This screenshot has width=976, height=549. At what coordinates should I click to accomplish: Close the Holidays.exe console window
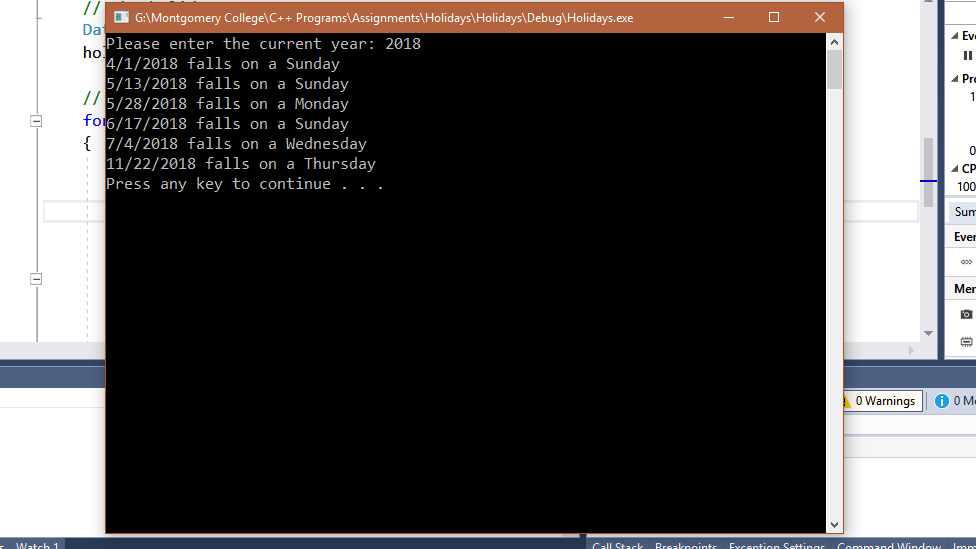820,17
